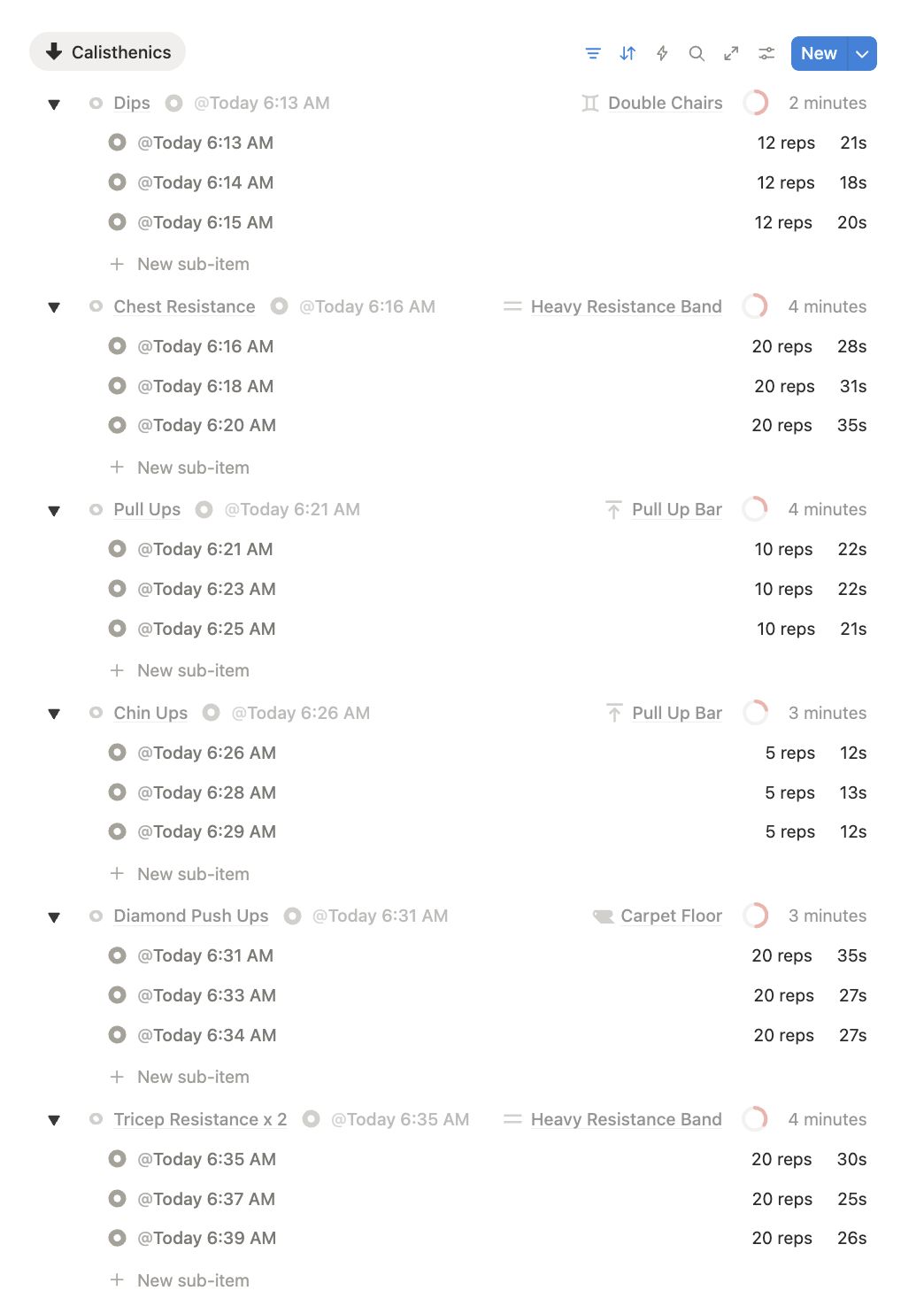
Task: Click the Double Chairs equipment icon
Action: (590, 104)
